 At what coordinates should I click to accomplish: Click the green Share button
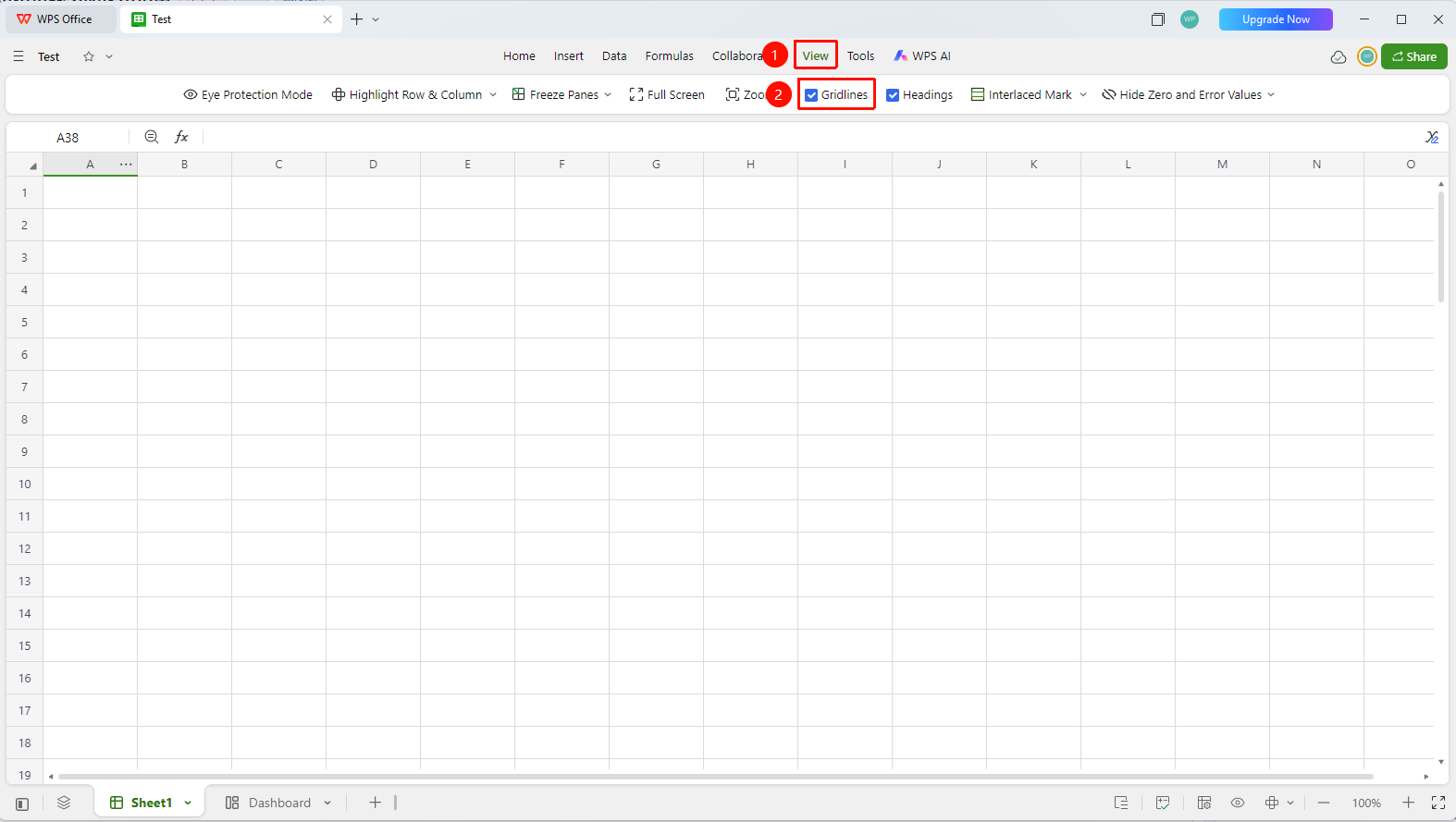tap(1414, 56)
